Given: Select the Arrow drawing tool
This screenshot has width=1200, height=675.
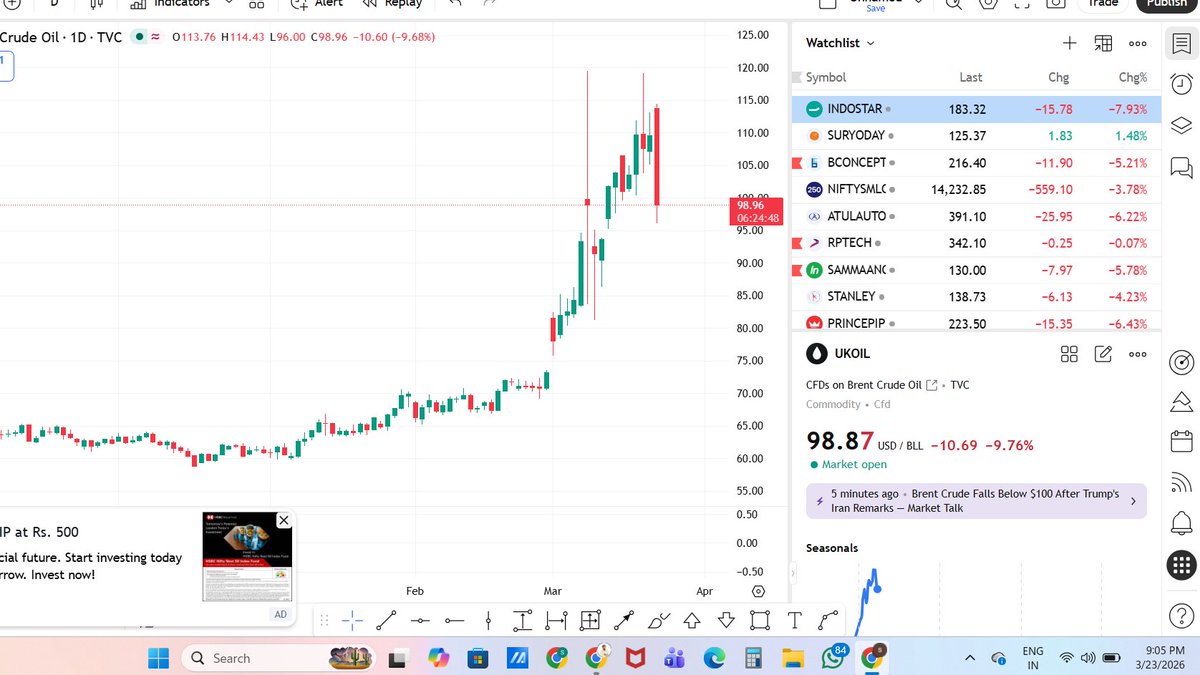Looking at the screenshot, I should point(624,620).
